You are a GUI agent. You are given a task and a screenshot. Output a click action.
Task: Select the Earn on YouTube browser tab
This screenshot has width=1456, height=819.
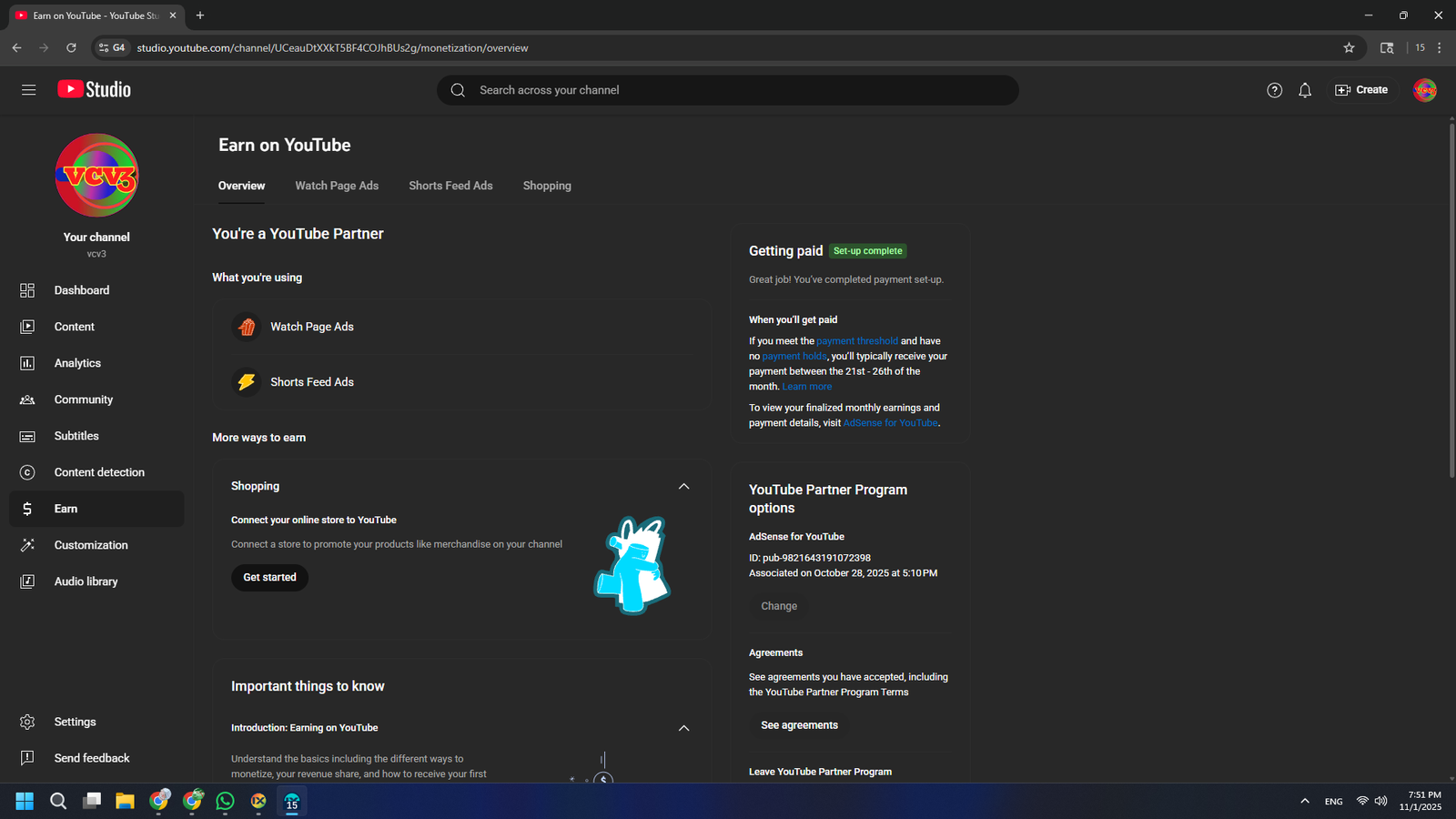(x=95, y=15)
